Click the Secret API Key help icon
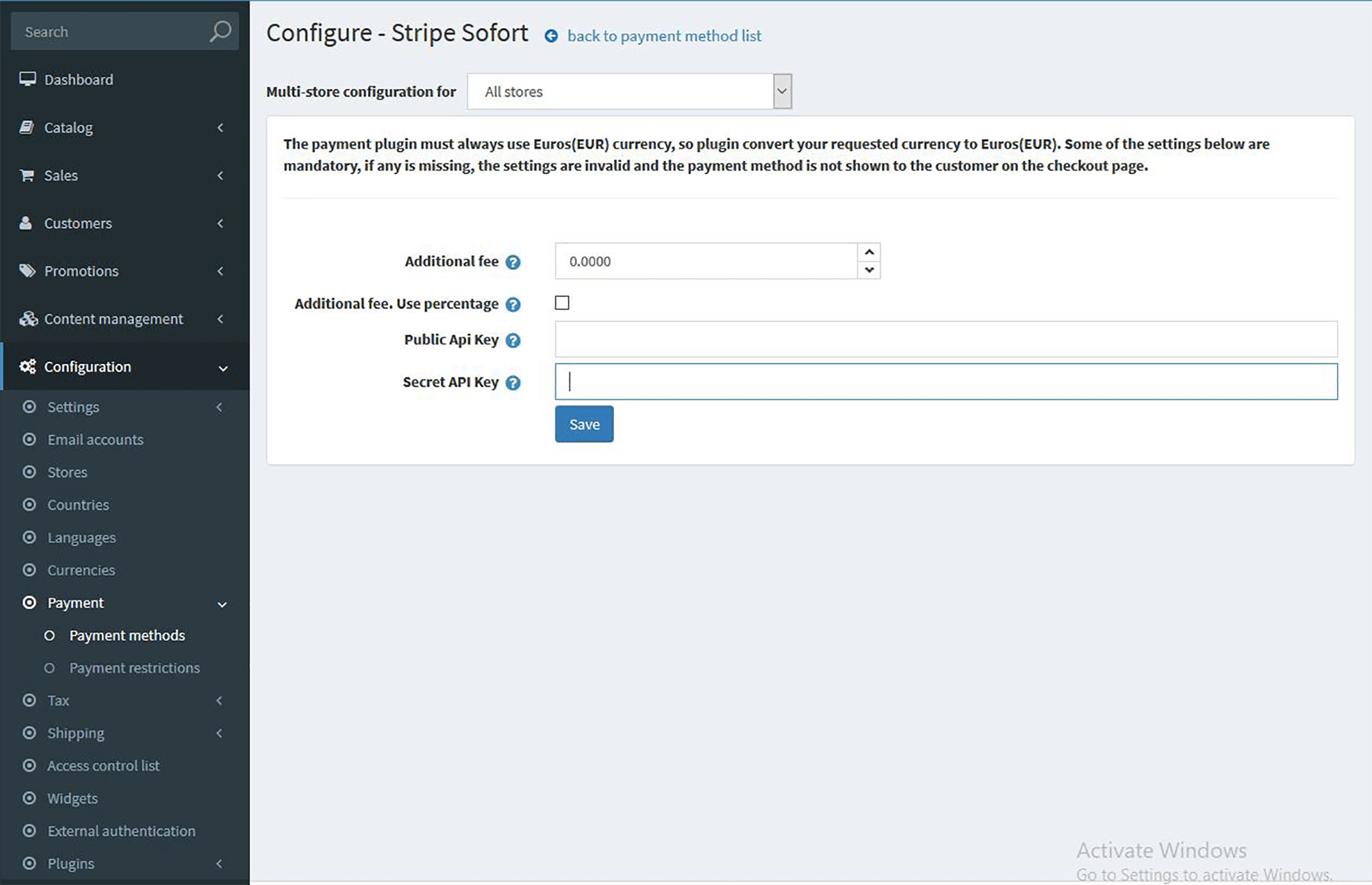The width and height of the screenshot is (1372, 885). coord(513,383)
